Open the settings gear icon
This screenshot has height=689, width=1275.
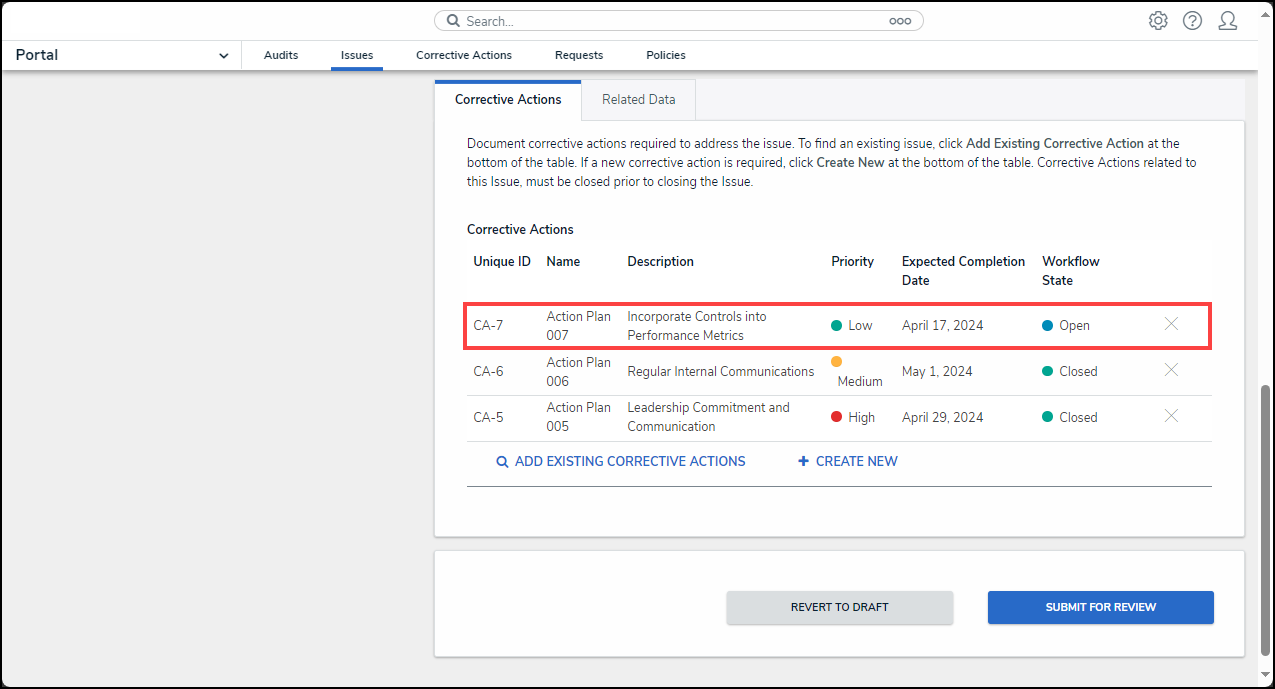pos(1158,21)
